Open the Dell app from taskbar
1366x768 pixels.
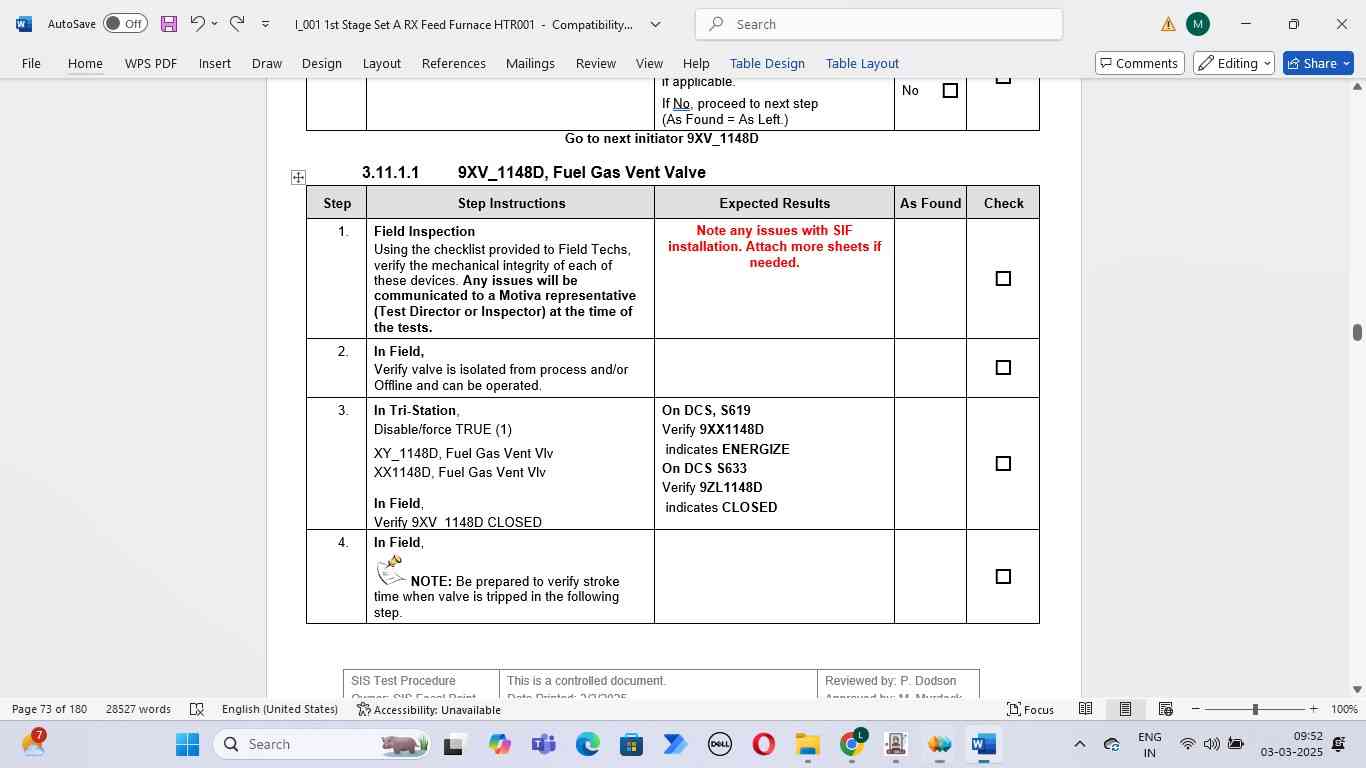pyautogui.click(x=720, y=744)
